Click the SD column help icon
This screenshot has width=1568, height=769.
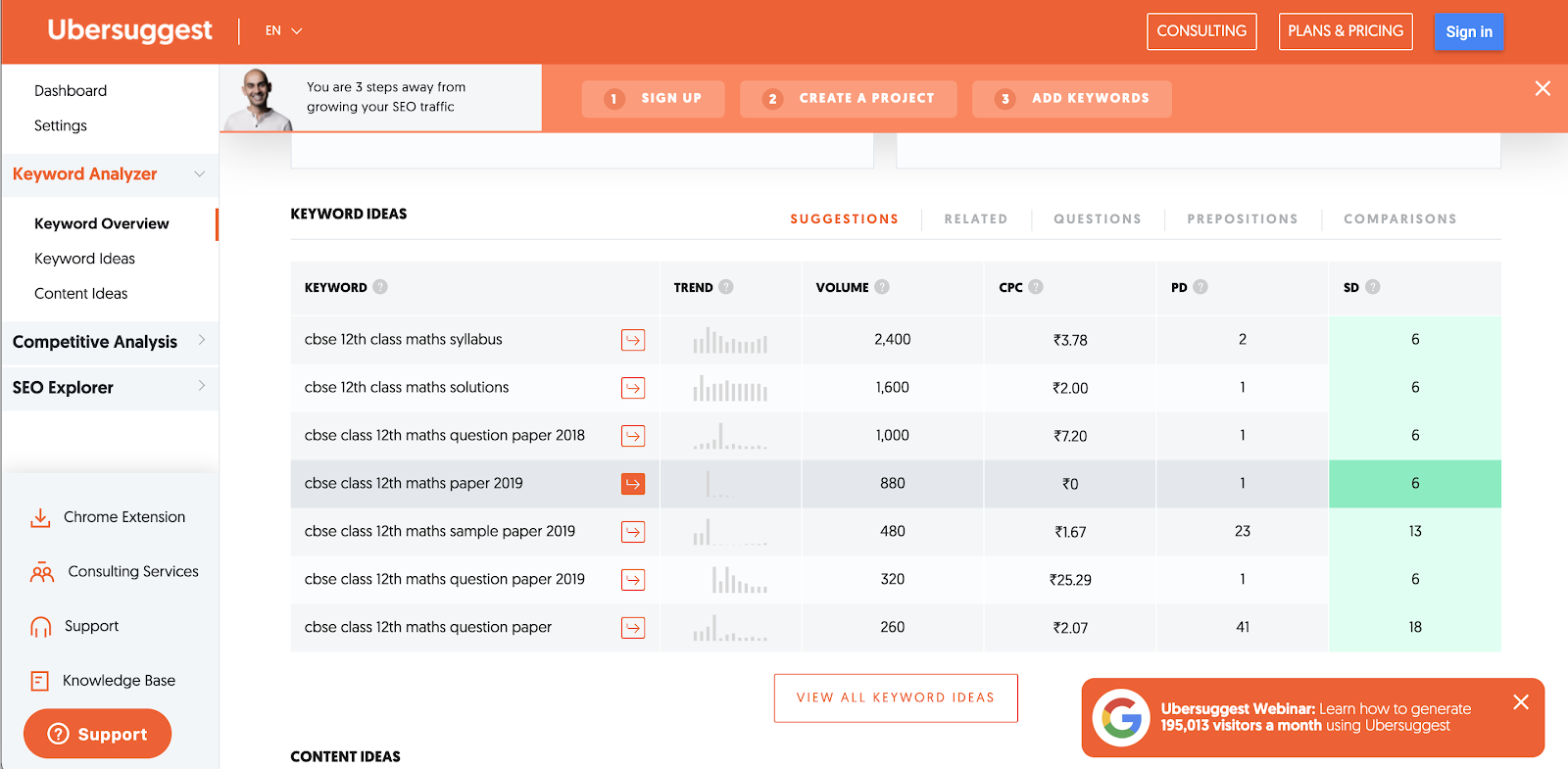coord(1373,287)
